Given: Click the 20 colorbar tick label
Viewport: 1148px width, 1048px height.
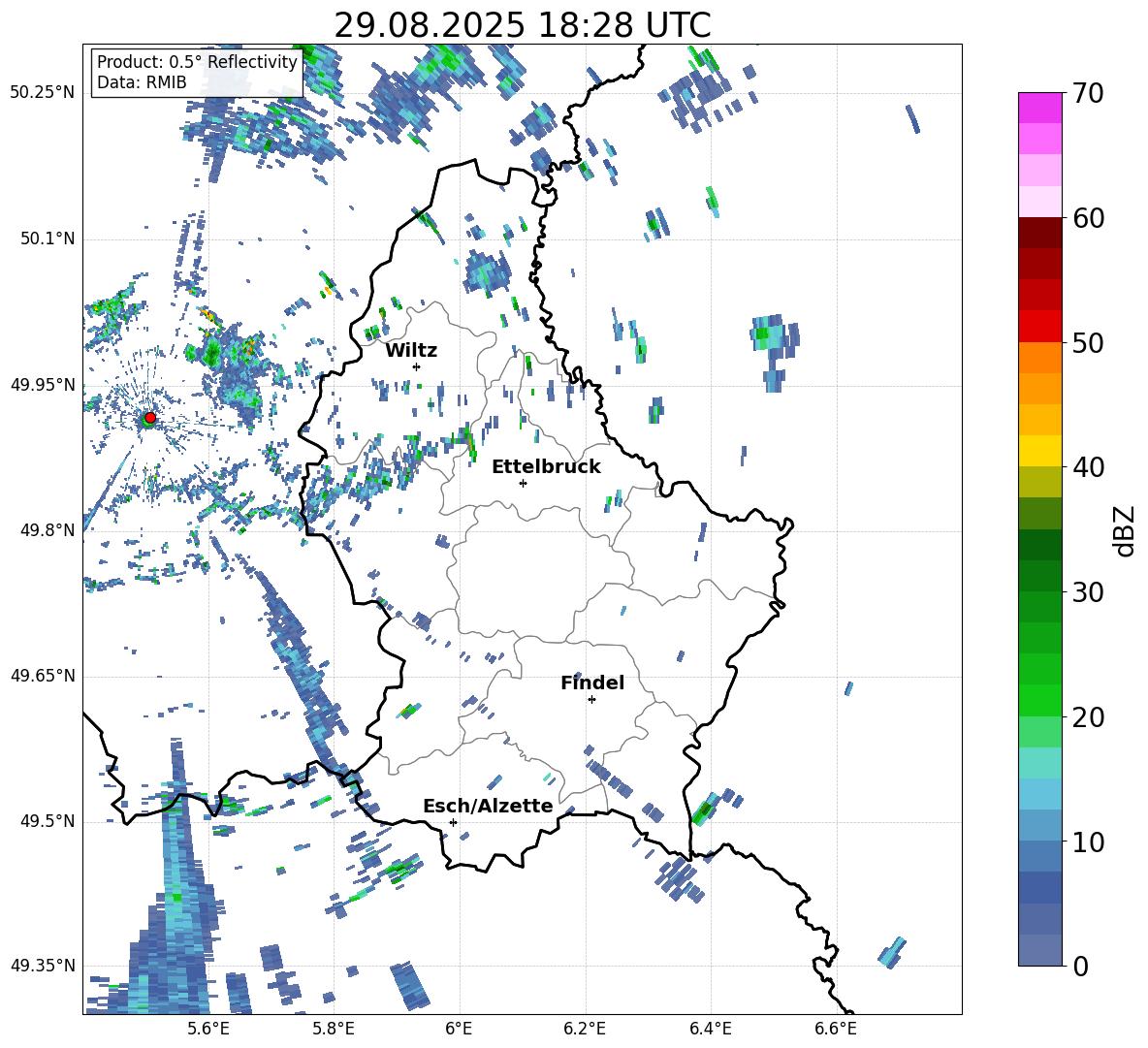Looking at the screenshot, I should [x=1088, y=717].
